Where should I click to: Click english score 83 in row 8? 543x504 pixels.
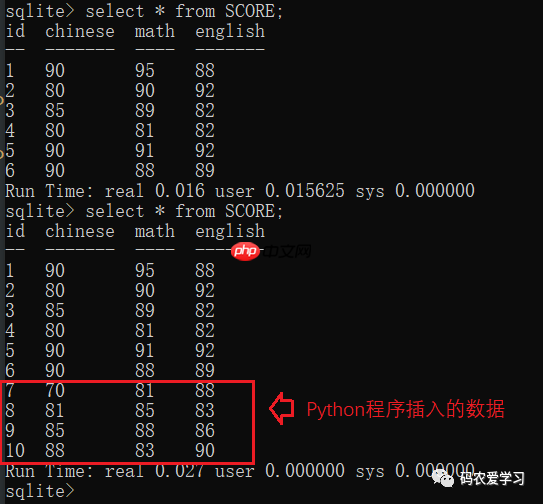click(x=205, y=410)
